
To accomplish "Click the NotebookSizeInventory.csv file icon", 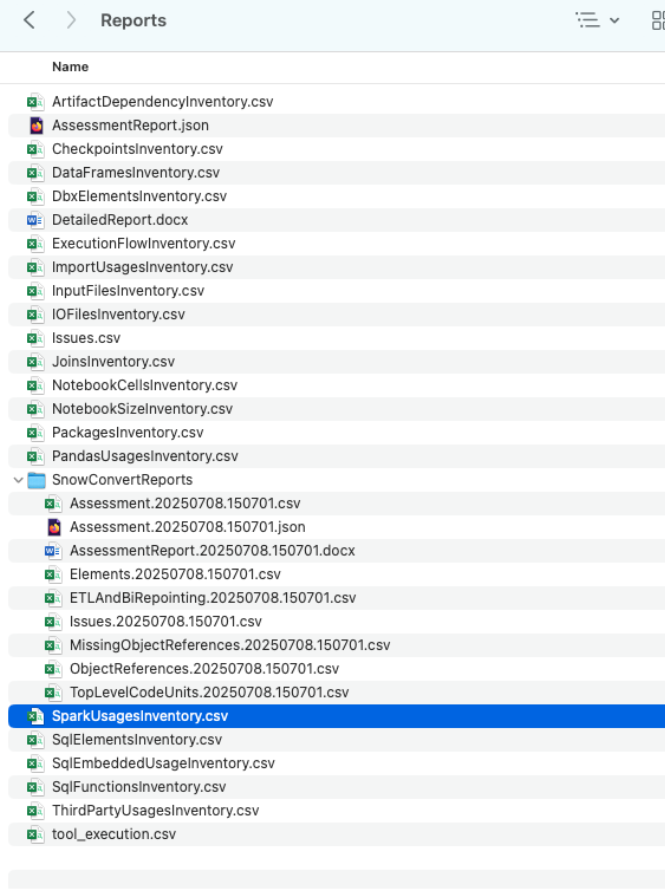I will pos(35,409).
